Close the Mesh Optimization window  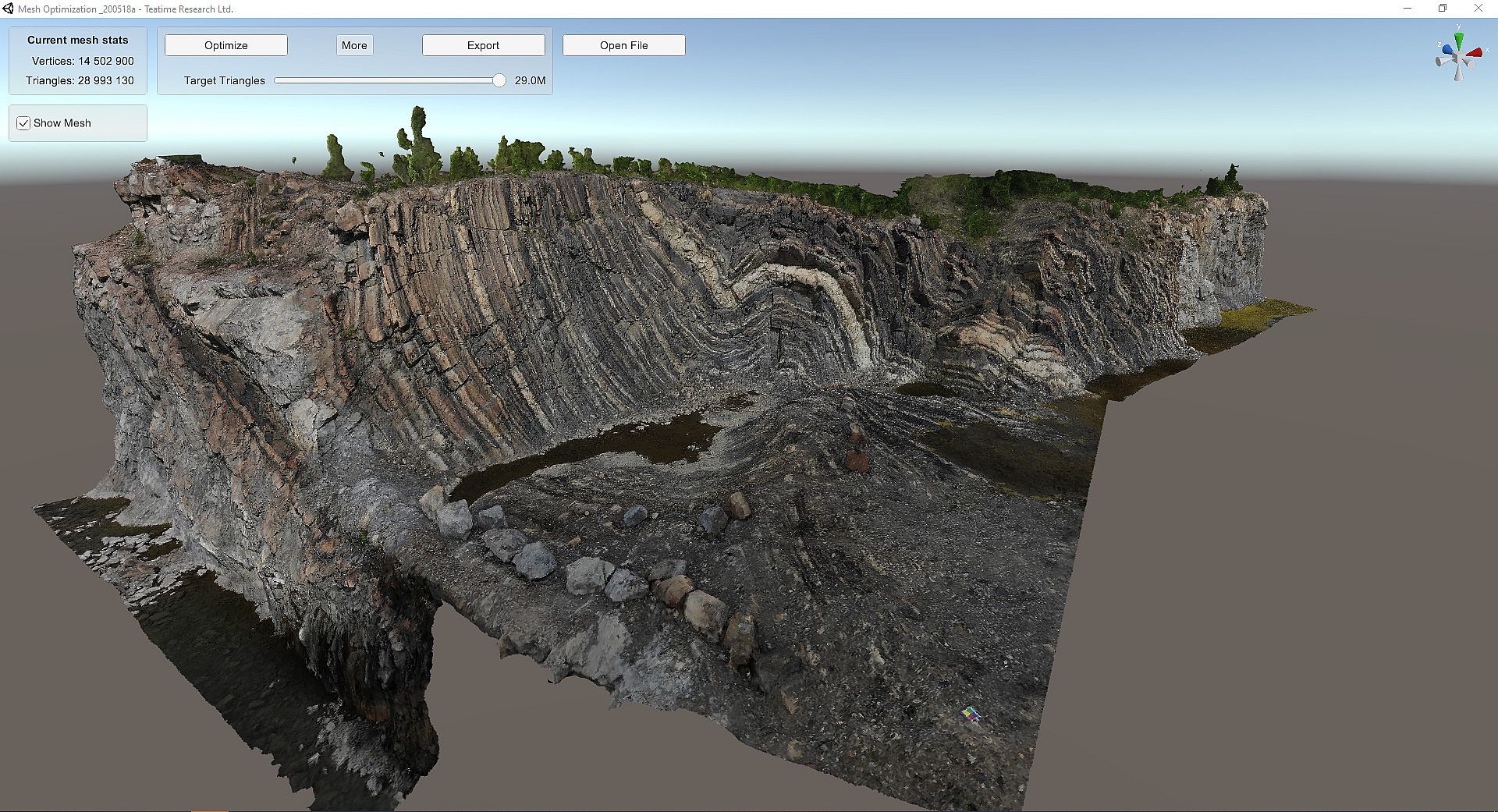pos(1478,9)
